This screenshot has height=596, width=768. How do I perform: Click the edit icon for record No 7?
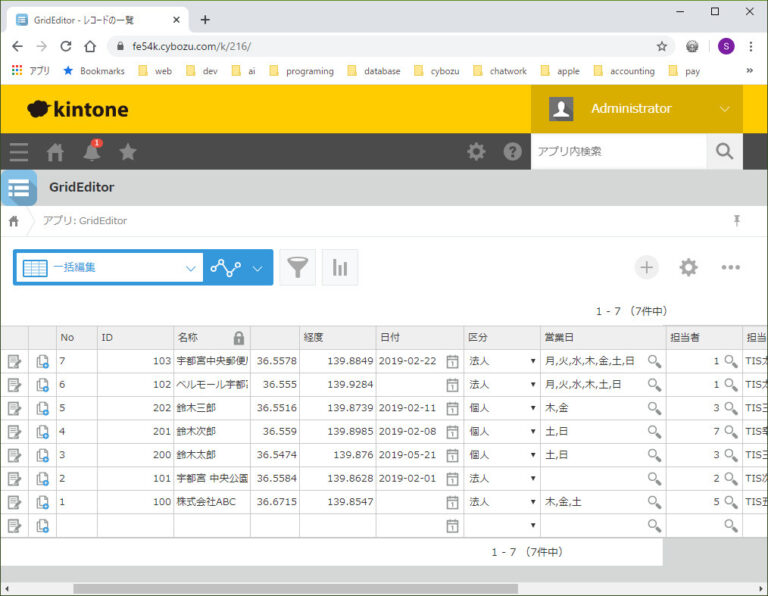tap(14, 361)
